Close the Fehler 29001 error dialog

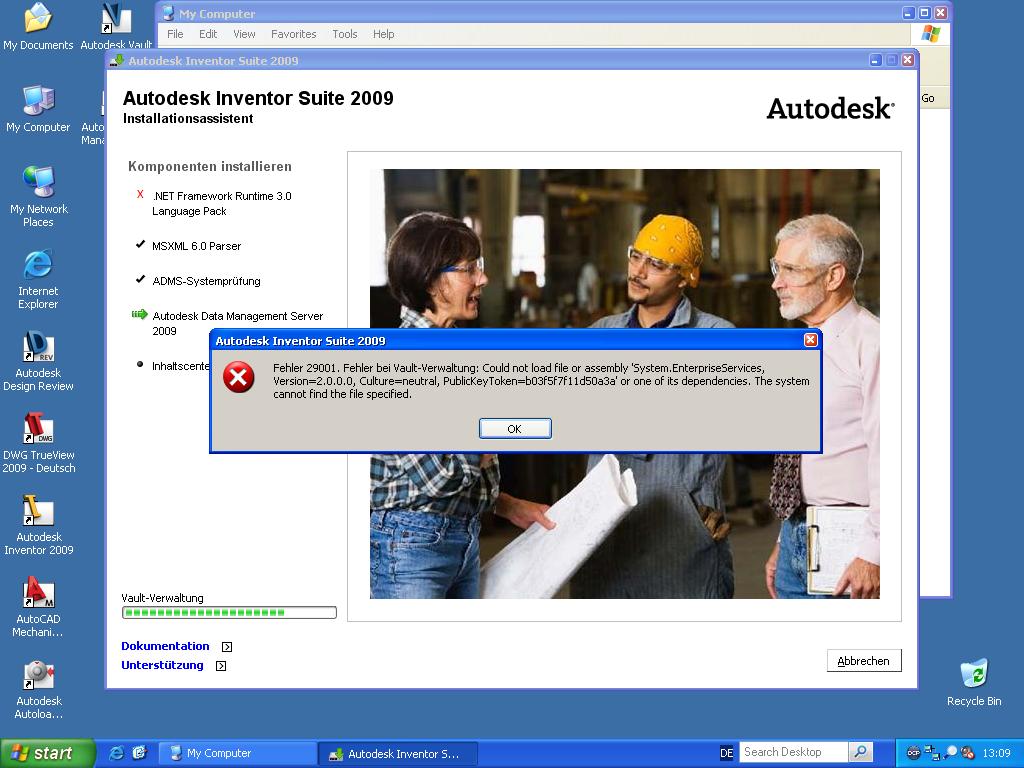810,340
